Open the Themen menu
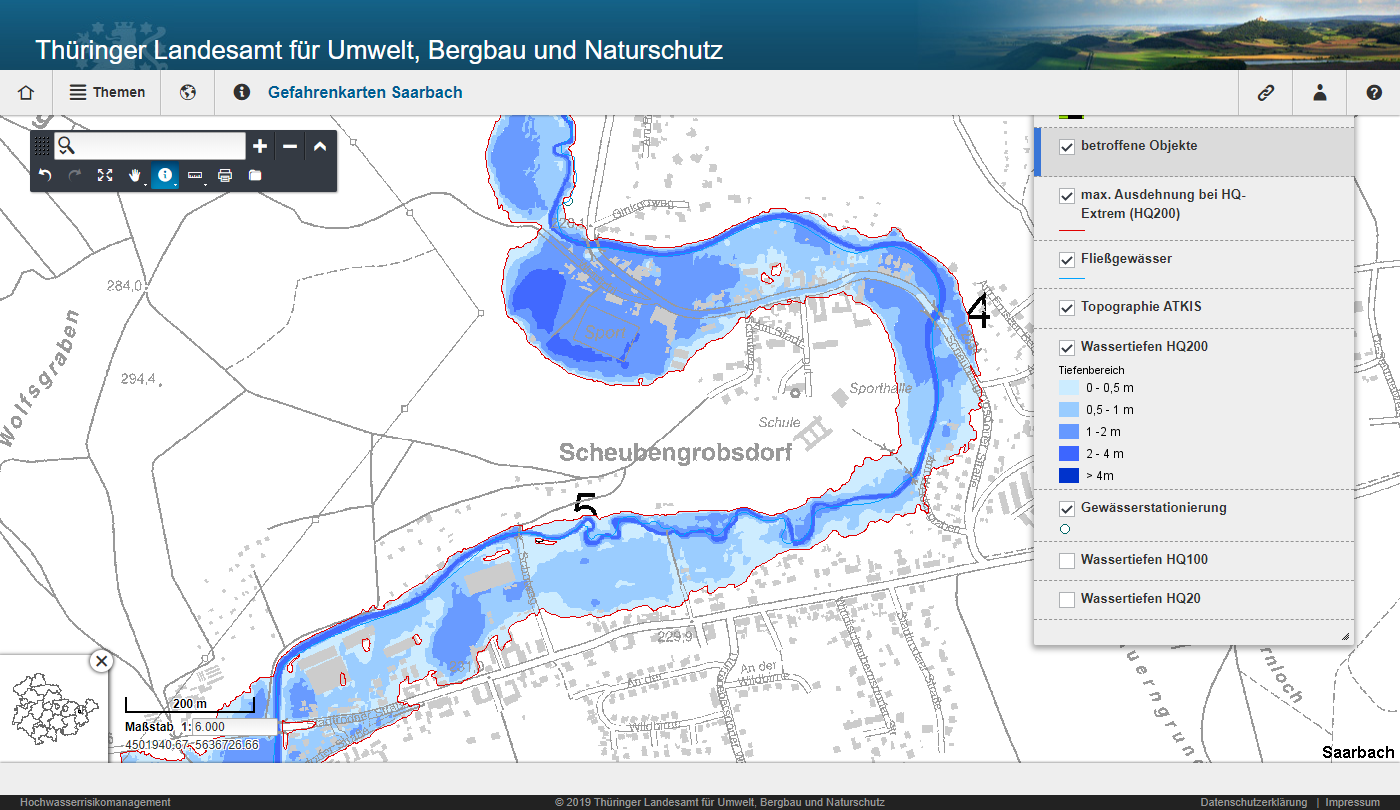The height and width of the screenshot is (810, 1400). [x=108, y=93]
